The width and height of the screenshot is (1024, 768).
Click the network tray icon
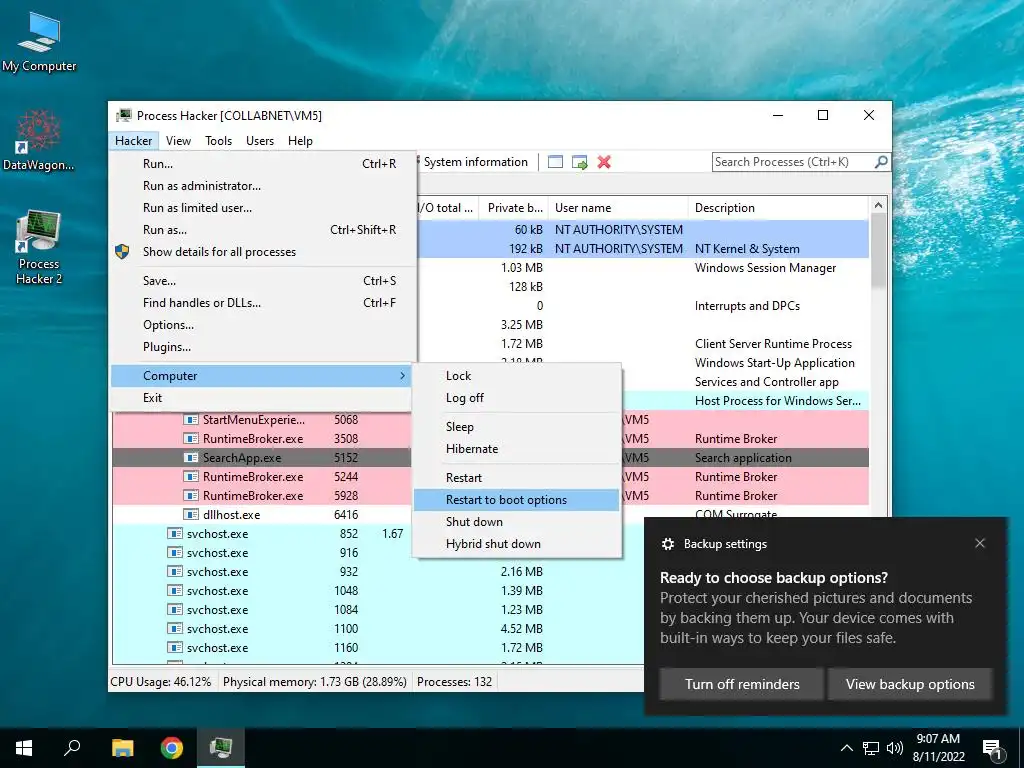(871, 748)
